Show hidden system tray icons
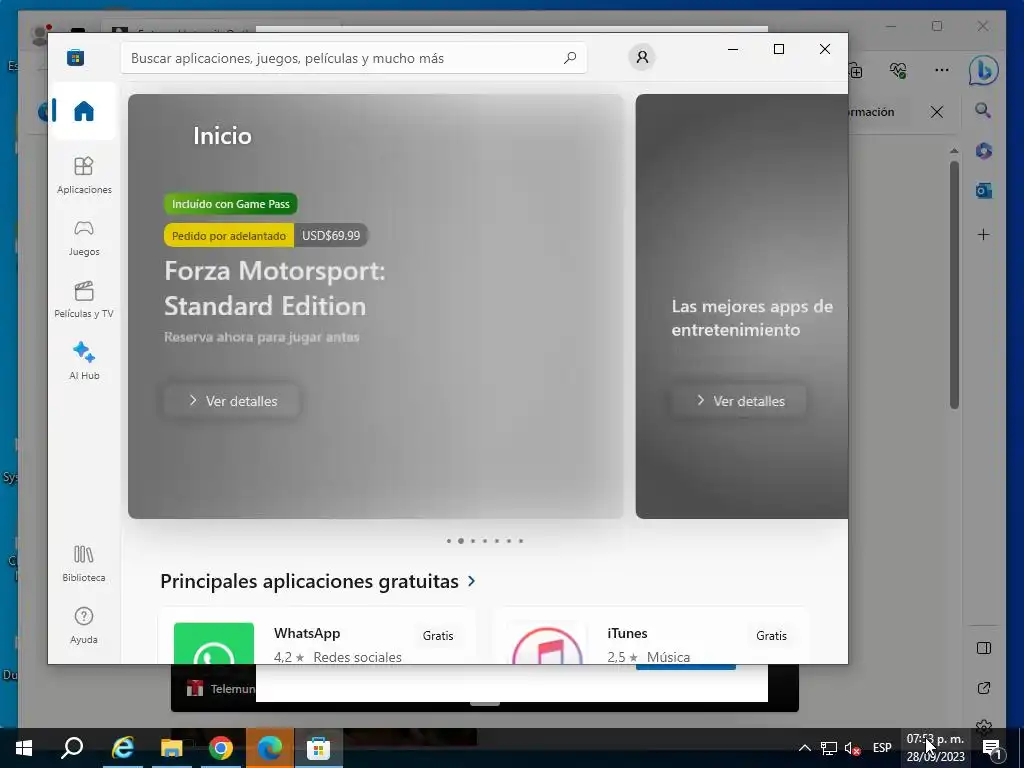The image size is (1024, 768). pyautogui.click(x=805, y=748)
